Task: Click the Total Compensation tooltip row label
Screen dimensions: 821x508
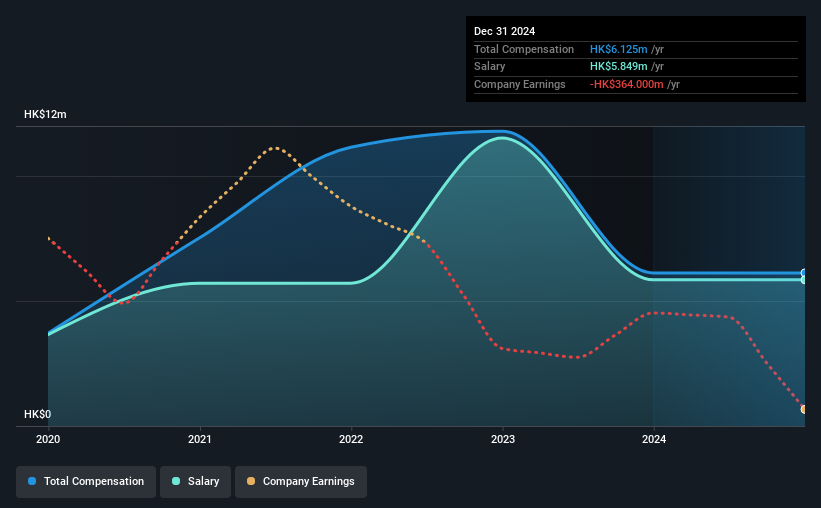Action: (x=524, y=49)
